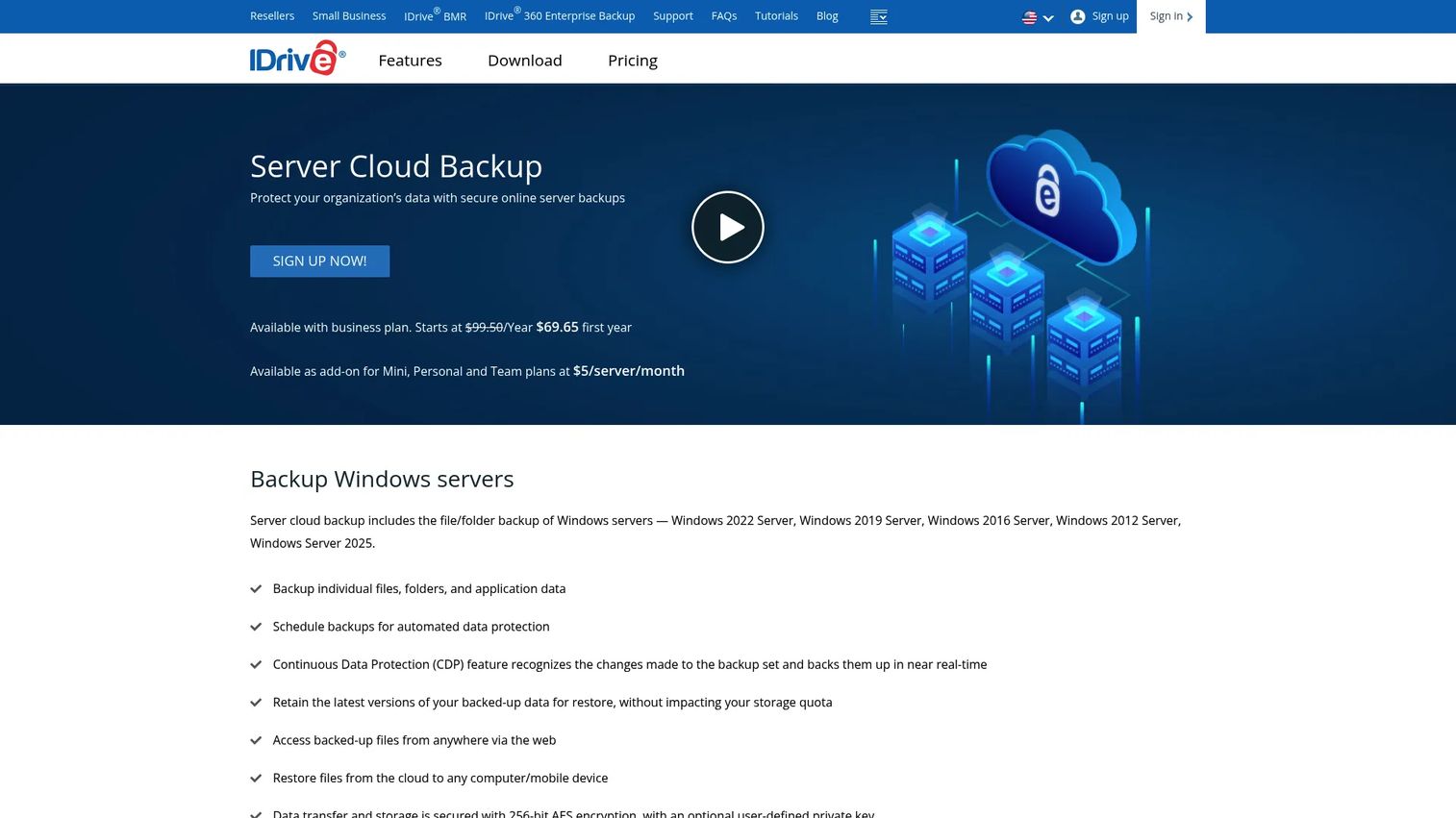
Task: Click the user profile icon beside Sign up
Action: tap(1077, 16)
